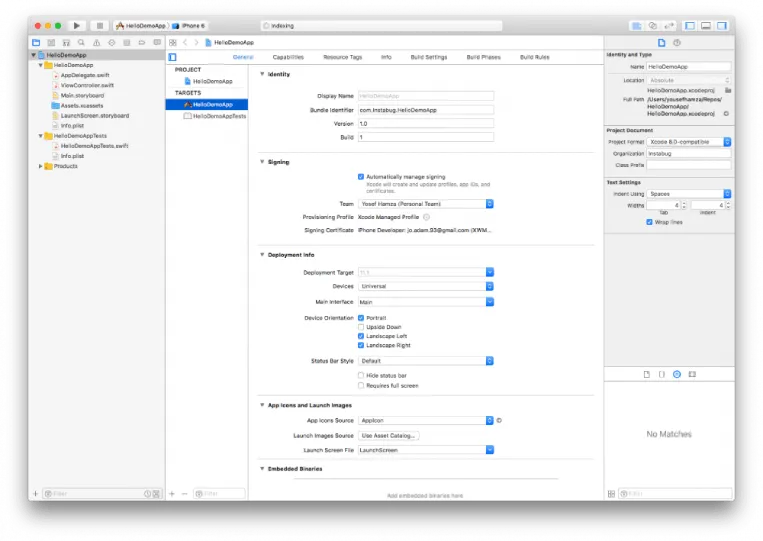763x541 pixels.
Task: Open the Report navigator icon
Action: point(157,43)
